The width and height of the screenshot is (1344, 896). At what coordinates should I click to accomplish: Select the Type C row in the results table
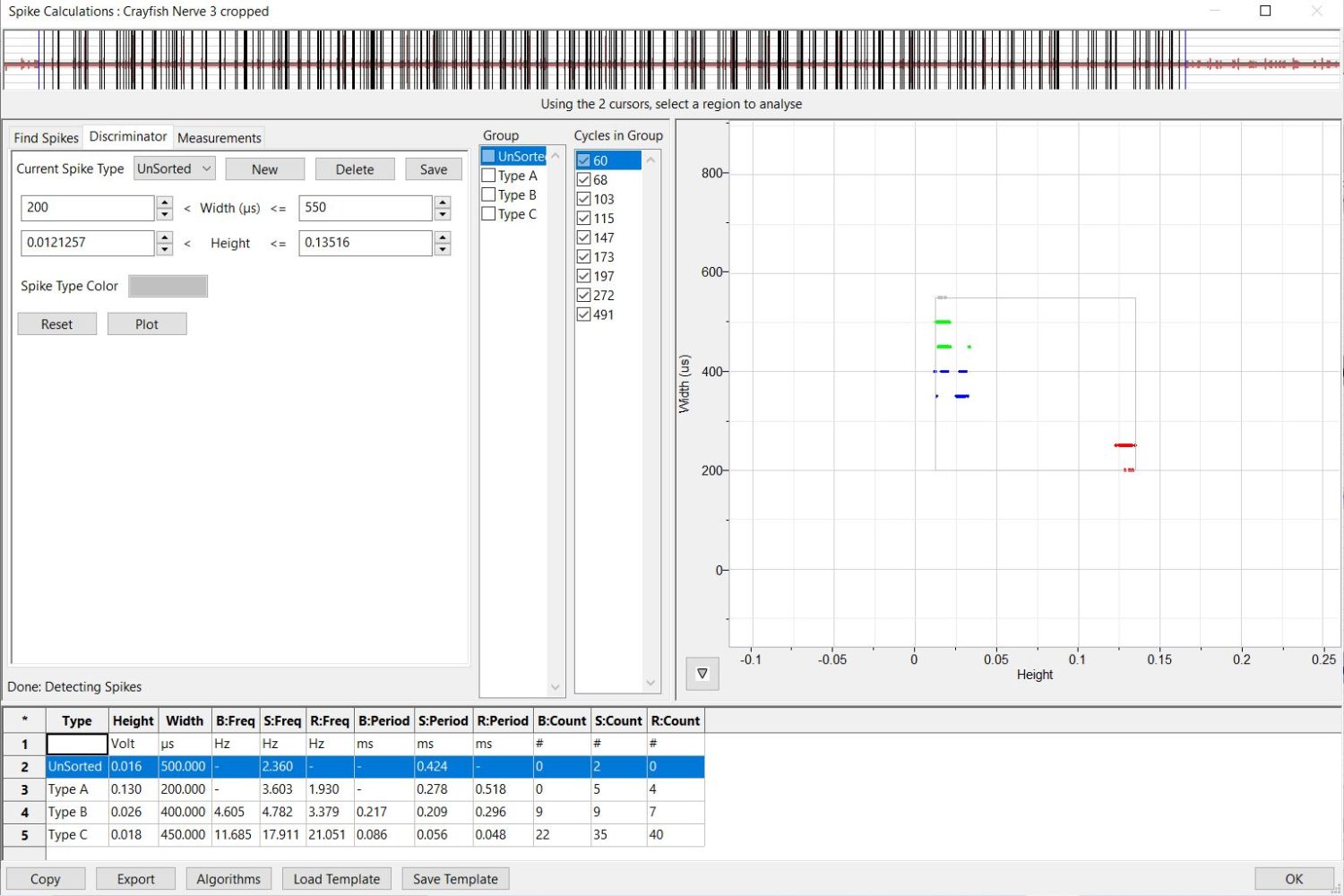(70, 834)
